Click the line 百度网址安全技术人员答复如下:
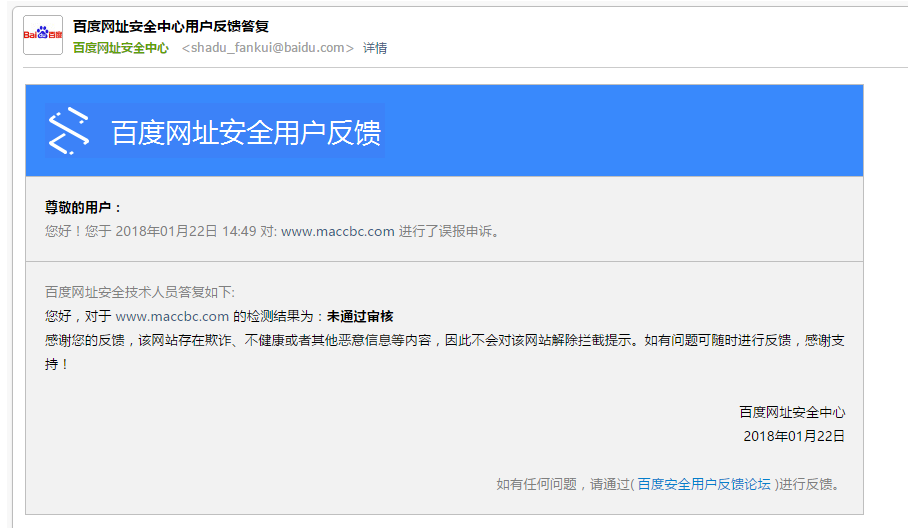Viewport: 908px width, 528px height. click(140, 292)
